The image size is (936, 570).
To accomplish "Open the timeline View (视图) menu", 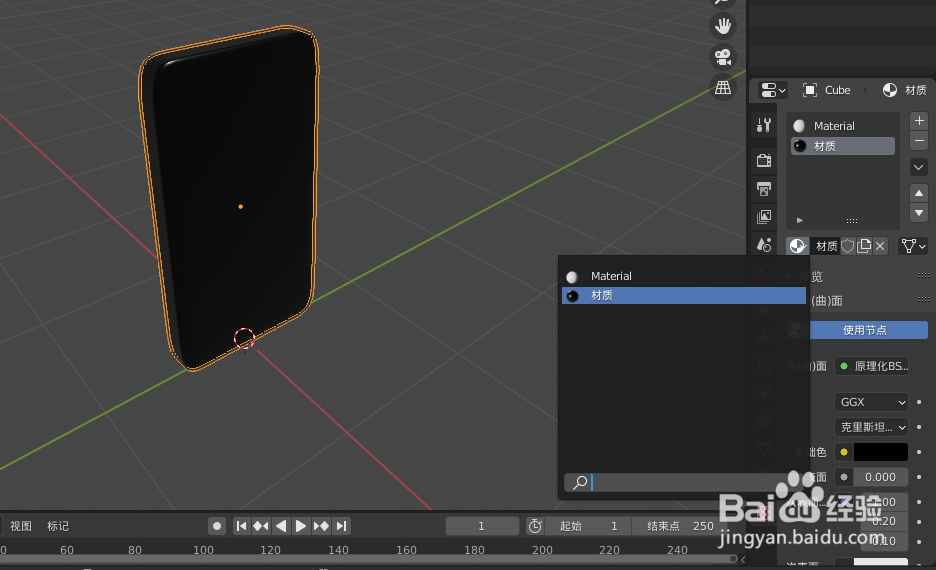I will coord(20,526).
